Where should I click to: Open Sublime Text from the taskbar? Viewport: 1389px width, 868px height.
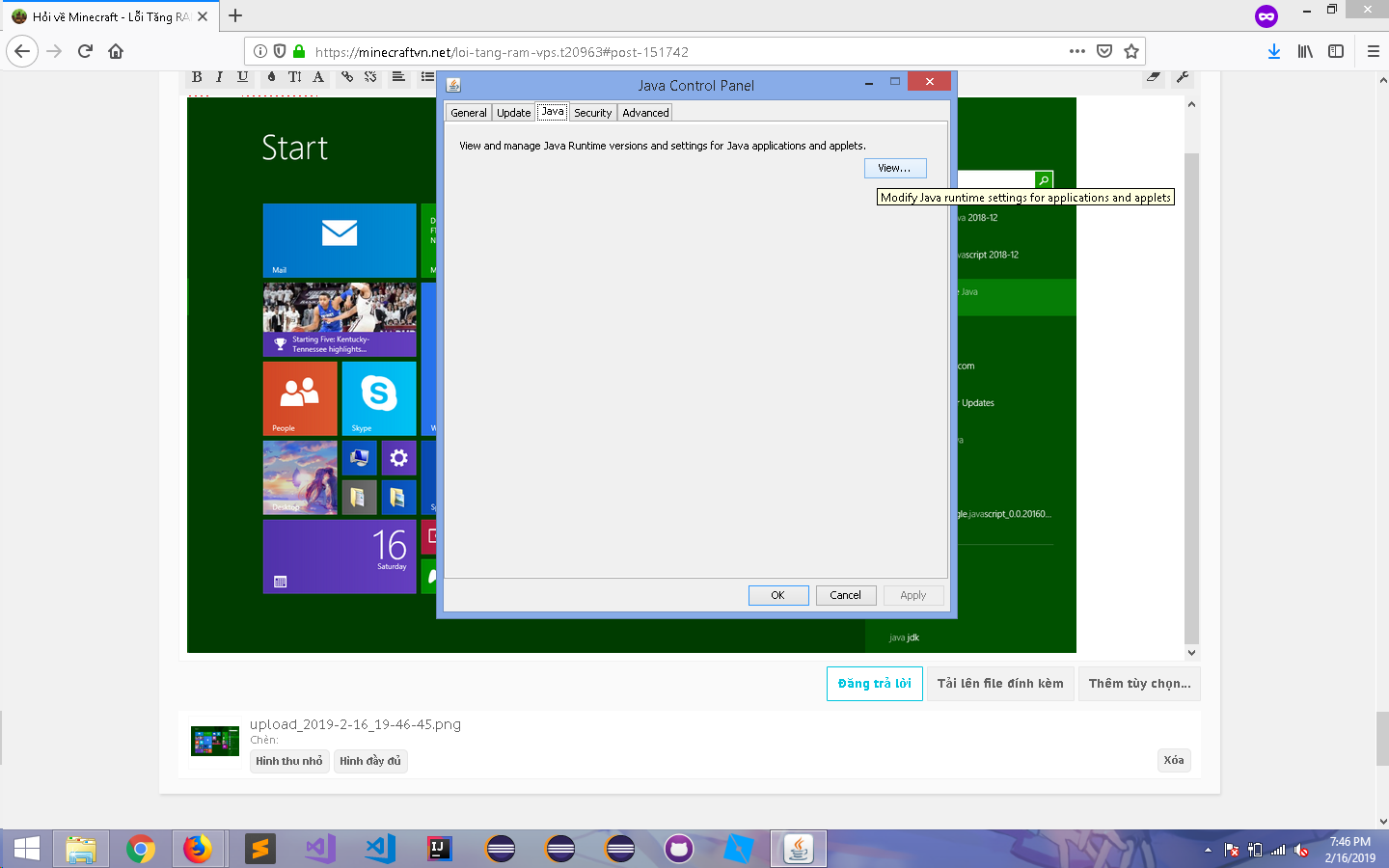[x=259, y=849]
